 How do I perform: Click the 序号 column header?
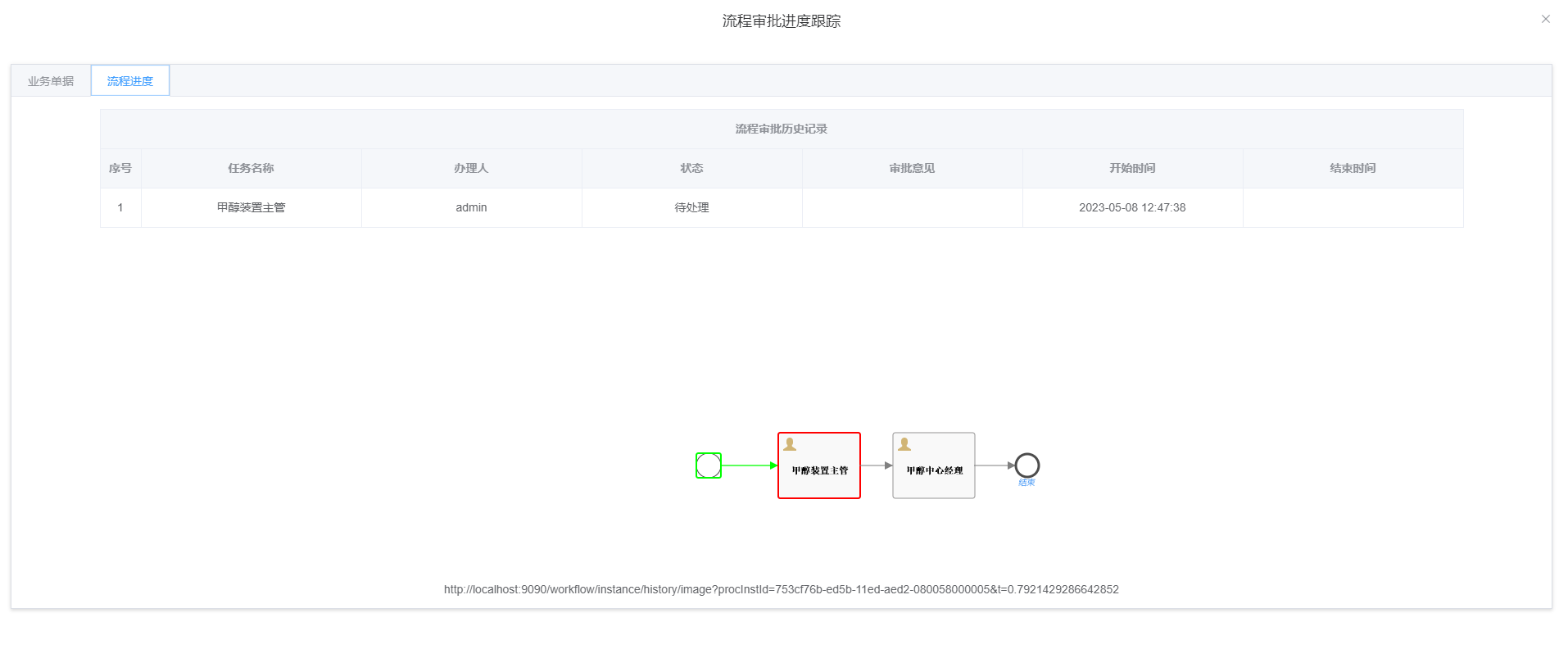tap(120, 168)
